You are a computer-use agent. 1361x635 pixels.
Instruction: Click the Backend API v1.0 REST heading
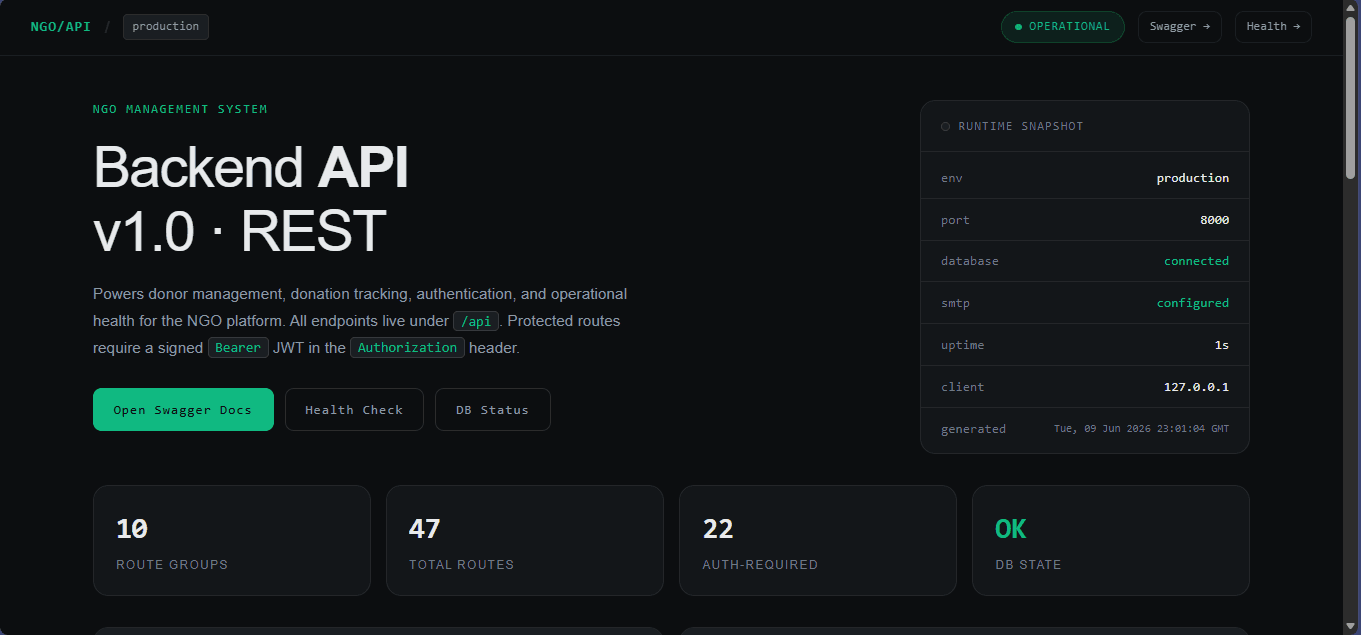pos(251,199)
